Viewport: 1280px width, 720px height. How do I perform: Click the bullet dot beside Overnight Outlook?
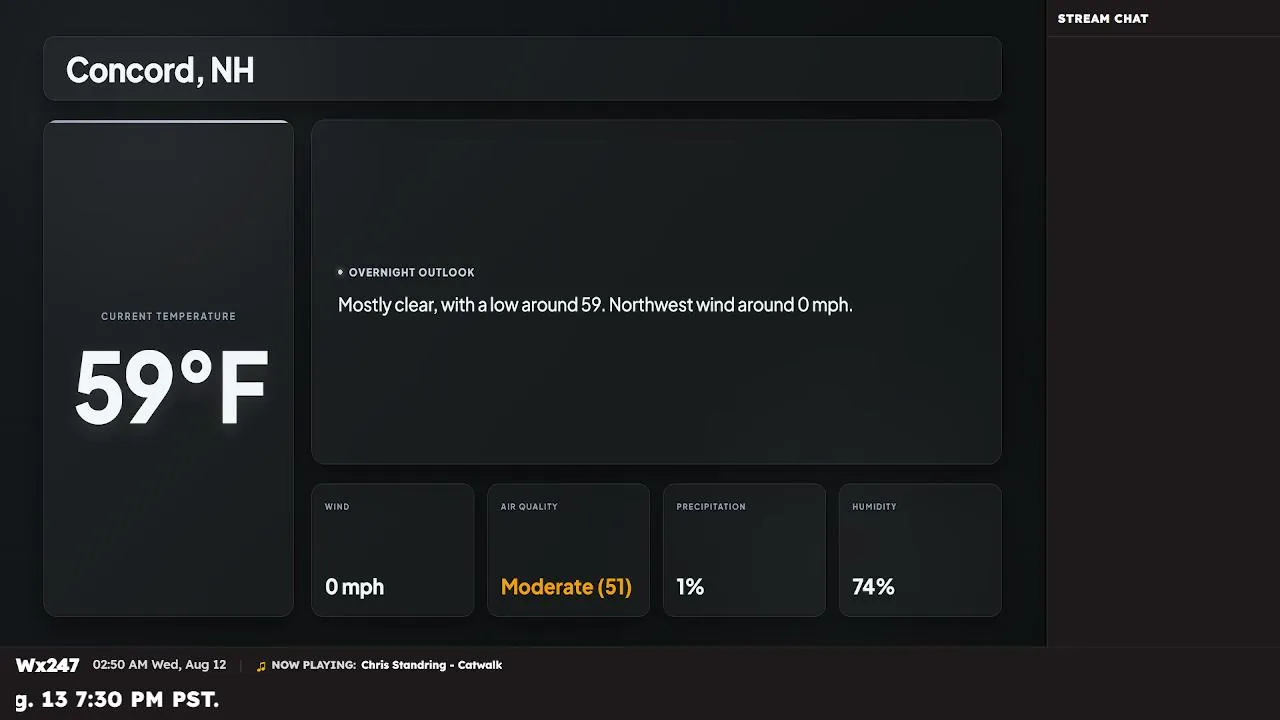[340, 272]
